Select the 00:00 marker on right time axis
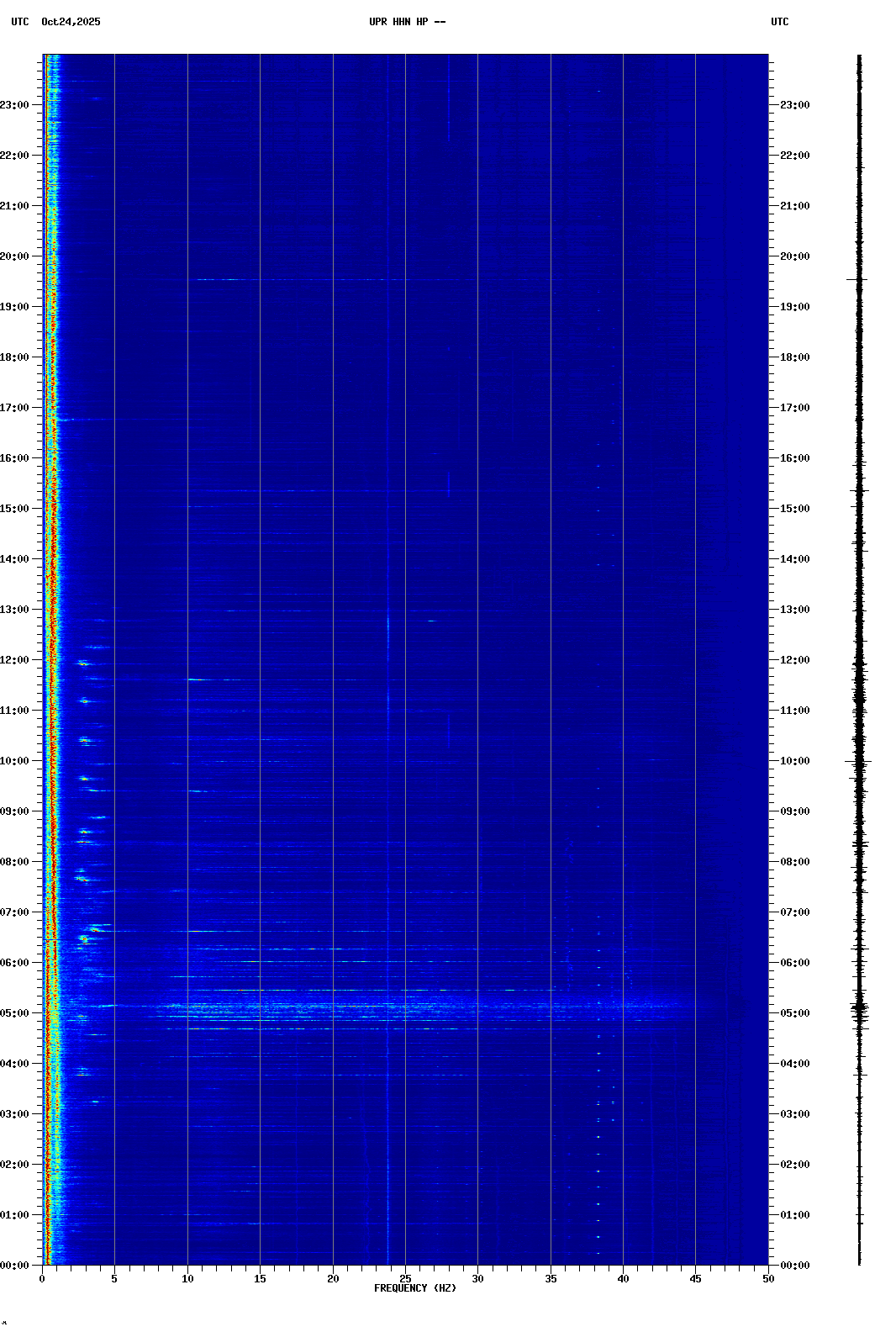The width and height of the screenshot is (896, 1332). [x=794, y=1266]
